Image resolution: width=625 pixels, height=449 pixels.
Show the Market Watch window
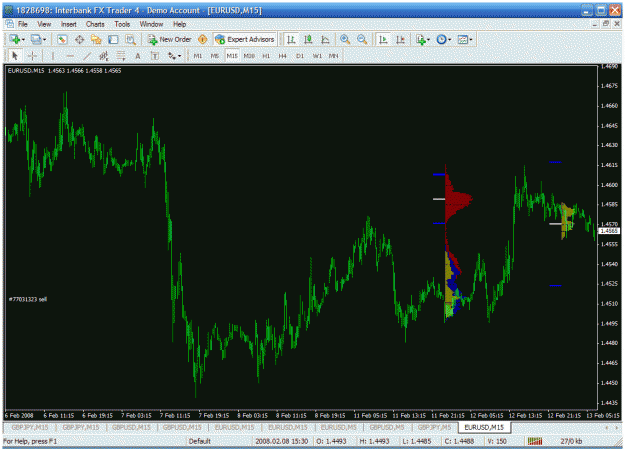[x=62, y=39]
